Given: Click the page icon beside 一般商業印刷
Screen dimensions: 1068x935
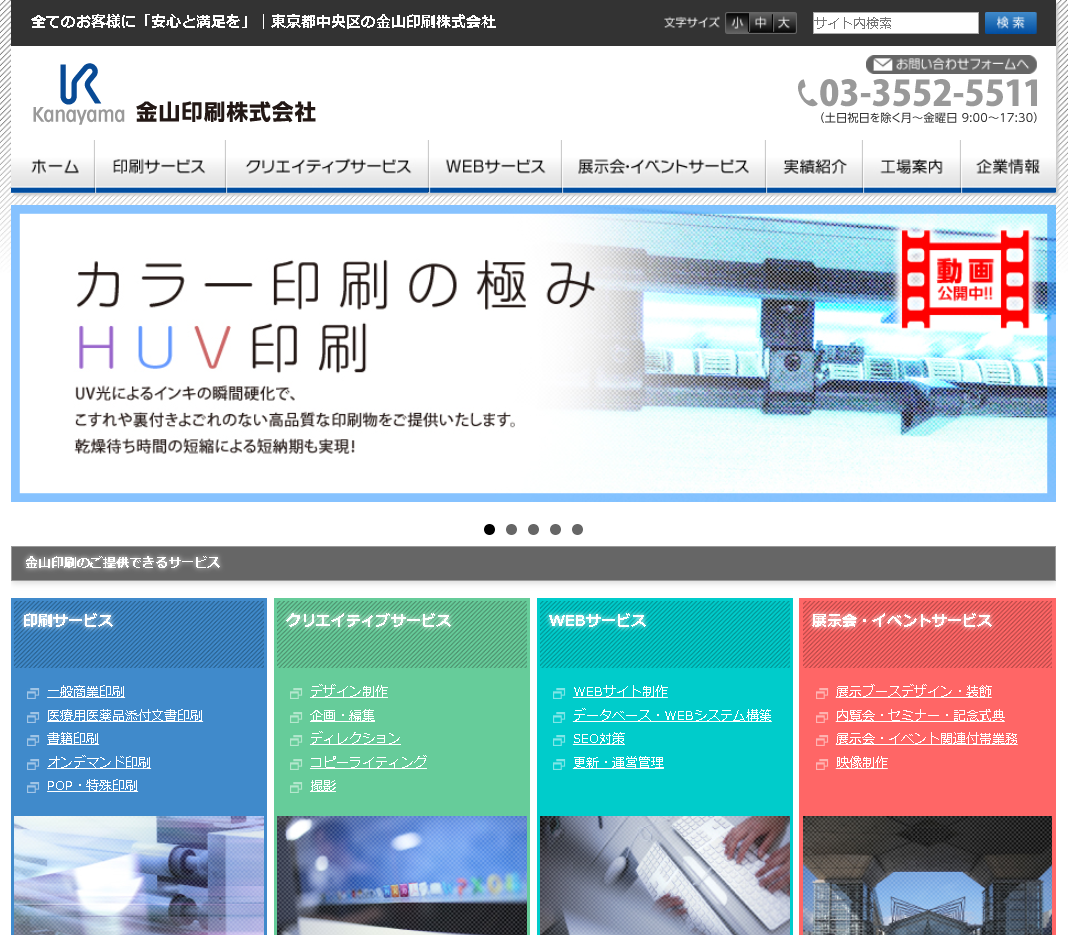Looking at the screenshot, I should [31, 691].
